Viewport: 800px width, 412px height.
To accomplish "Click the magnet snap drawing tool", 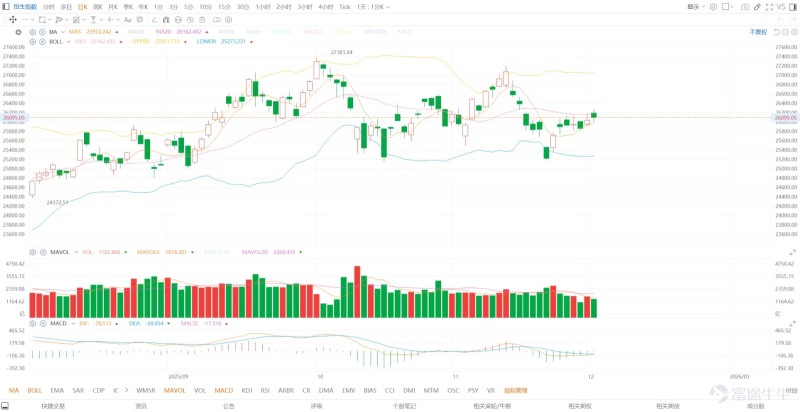I will 166,19.
